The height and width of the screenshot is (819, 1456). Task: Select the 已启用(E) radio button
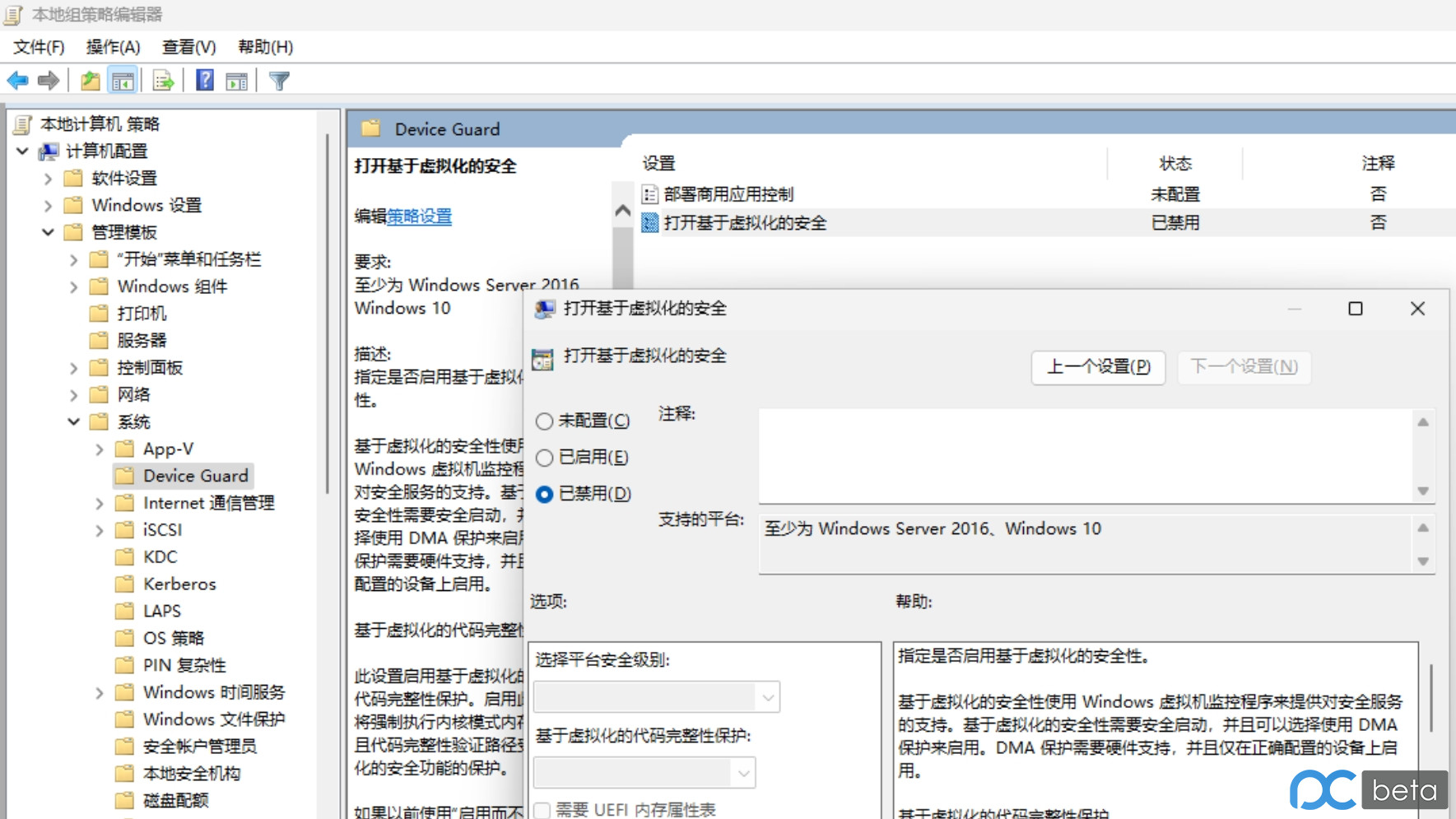pyautogui.click(x=544, y=458)
